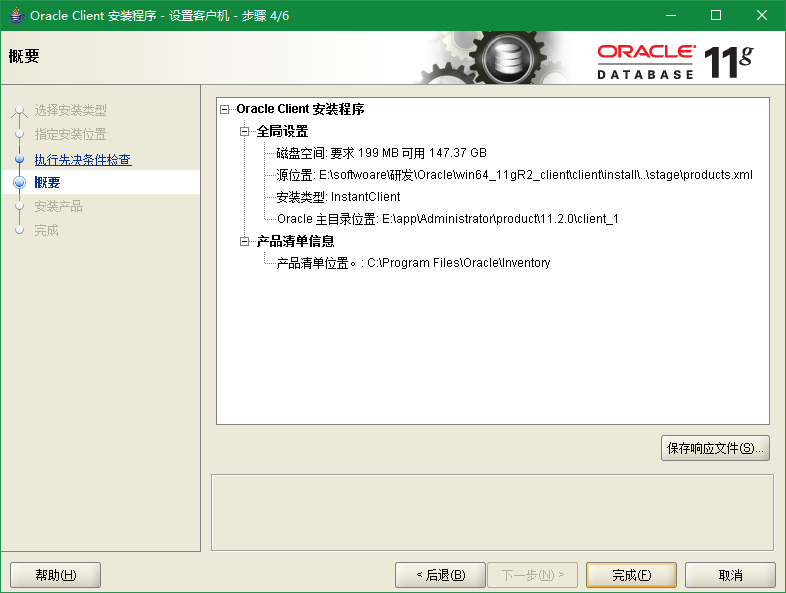786x593 pixels.
Task: Click the 执行先决条件检查 step bullet icon
Action: [x=19, y=159]
